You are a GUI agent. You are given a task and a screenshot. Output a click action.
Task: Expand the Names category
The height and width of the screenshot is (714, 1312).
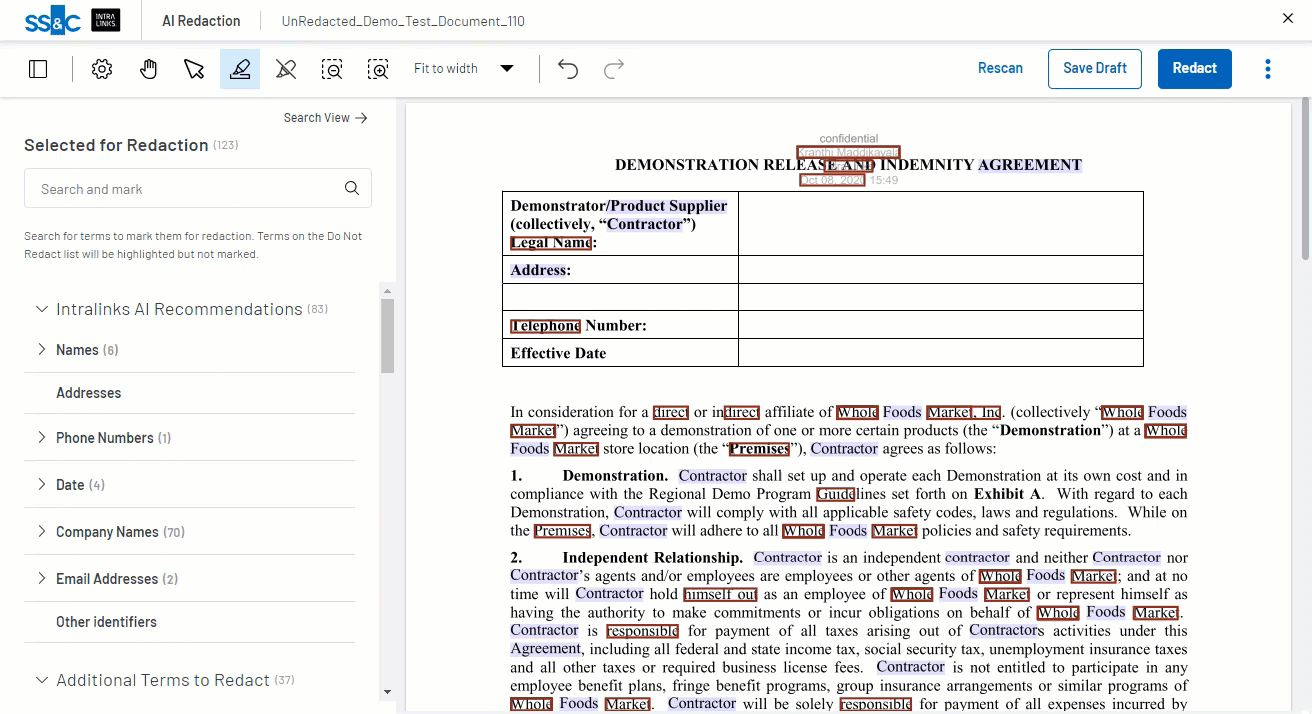[x=42, y=349]
